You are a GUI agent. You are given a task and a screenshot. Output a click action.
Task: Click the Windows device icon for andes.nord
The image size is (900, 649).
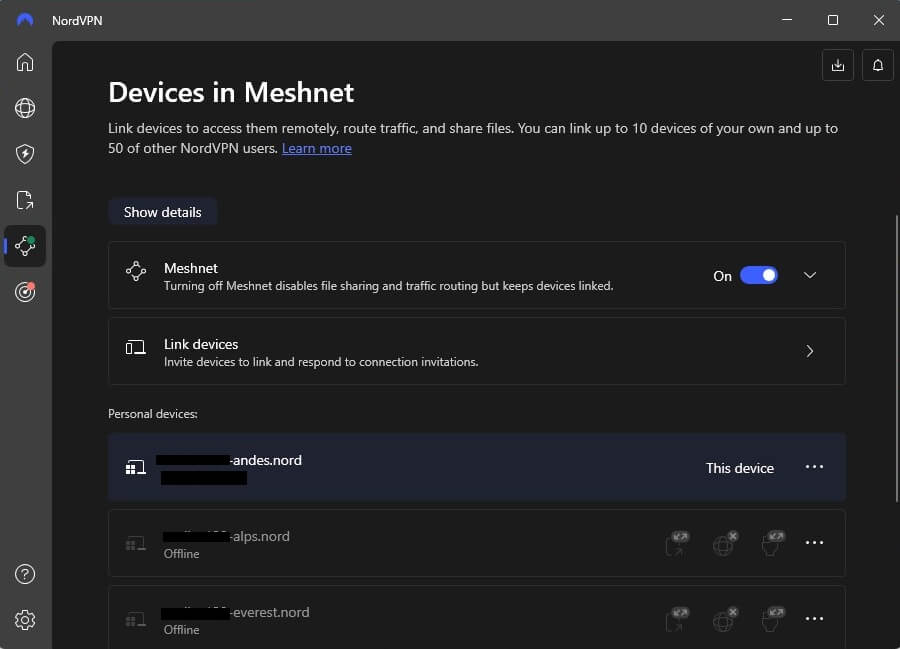point(135,467)
